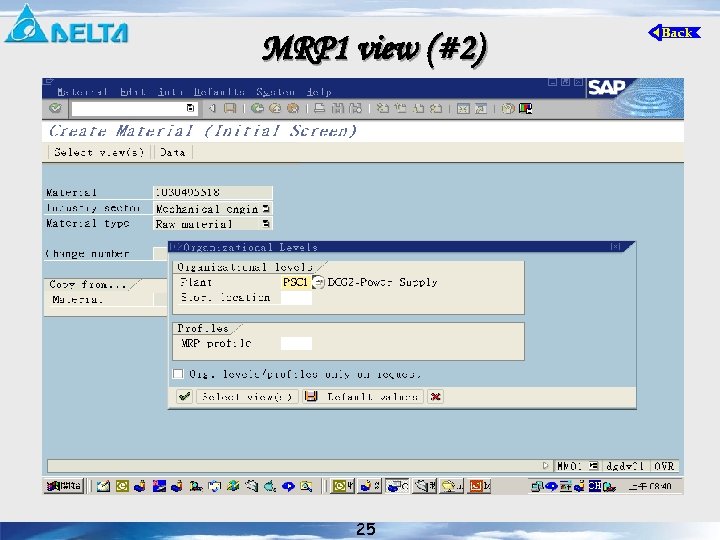Click the Windows Start button on taskbar
Viewport: 720px width, 540px height.
64,486
